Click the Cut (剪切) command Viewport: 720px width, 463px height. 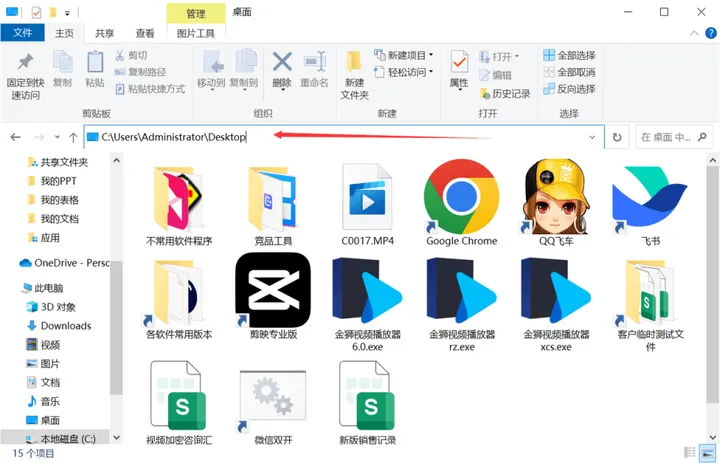131,56
